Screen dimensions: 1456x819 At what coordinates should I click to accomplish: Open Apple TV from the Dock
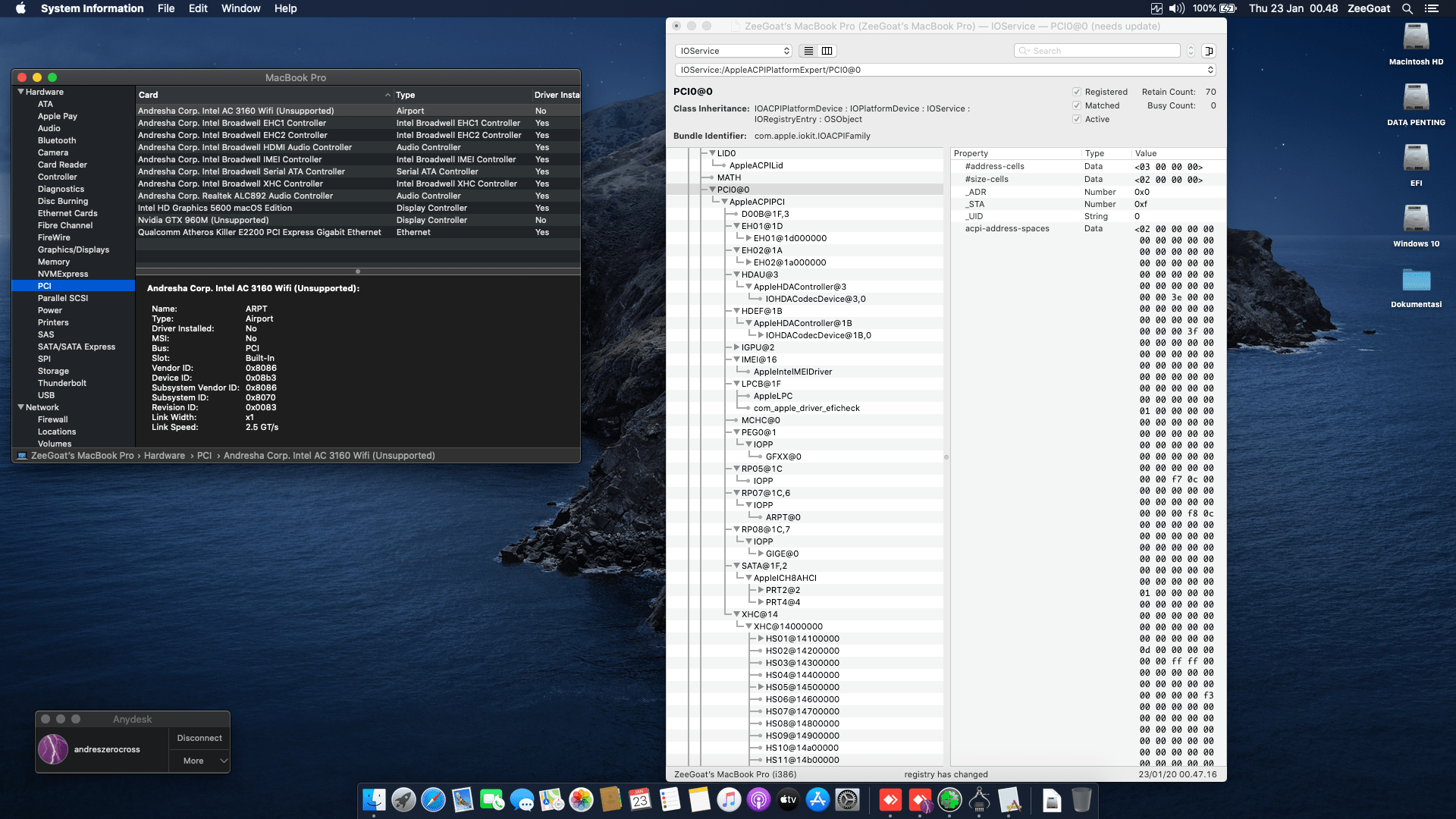coord(788,799)
